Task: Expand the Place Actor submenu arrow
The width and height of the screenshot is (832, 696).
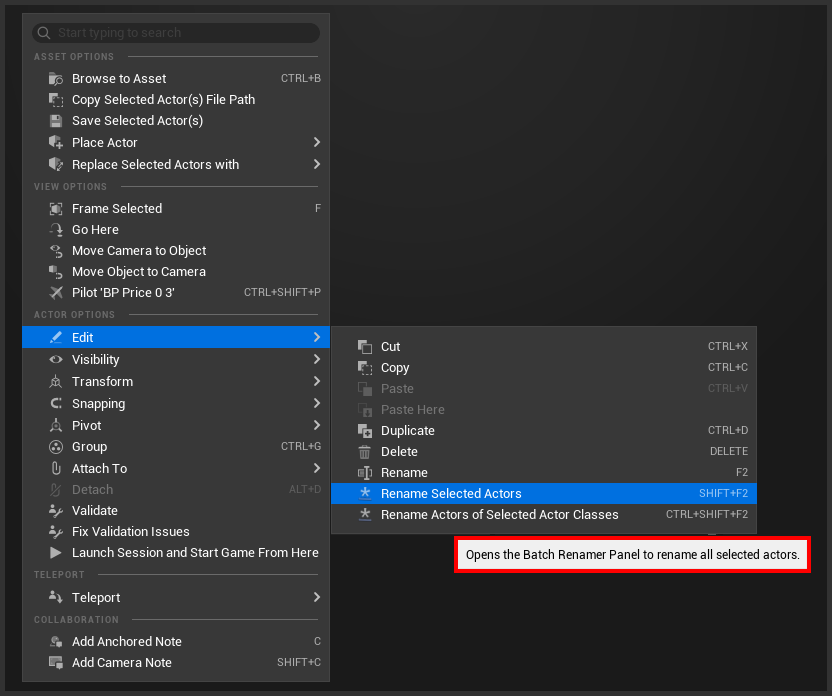Action: click(317, 142)
